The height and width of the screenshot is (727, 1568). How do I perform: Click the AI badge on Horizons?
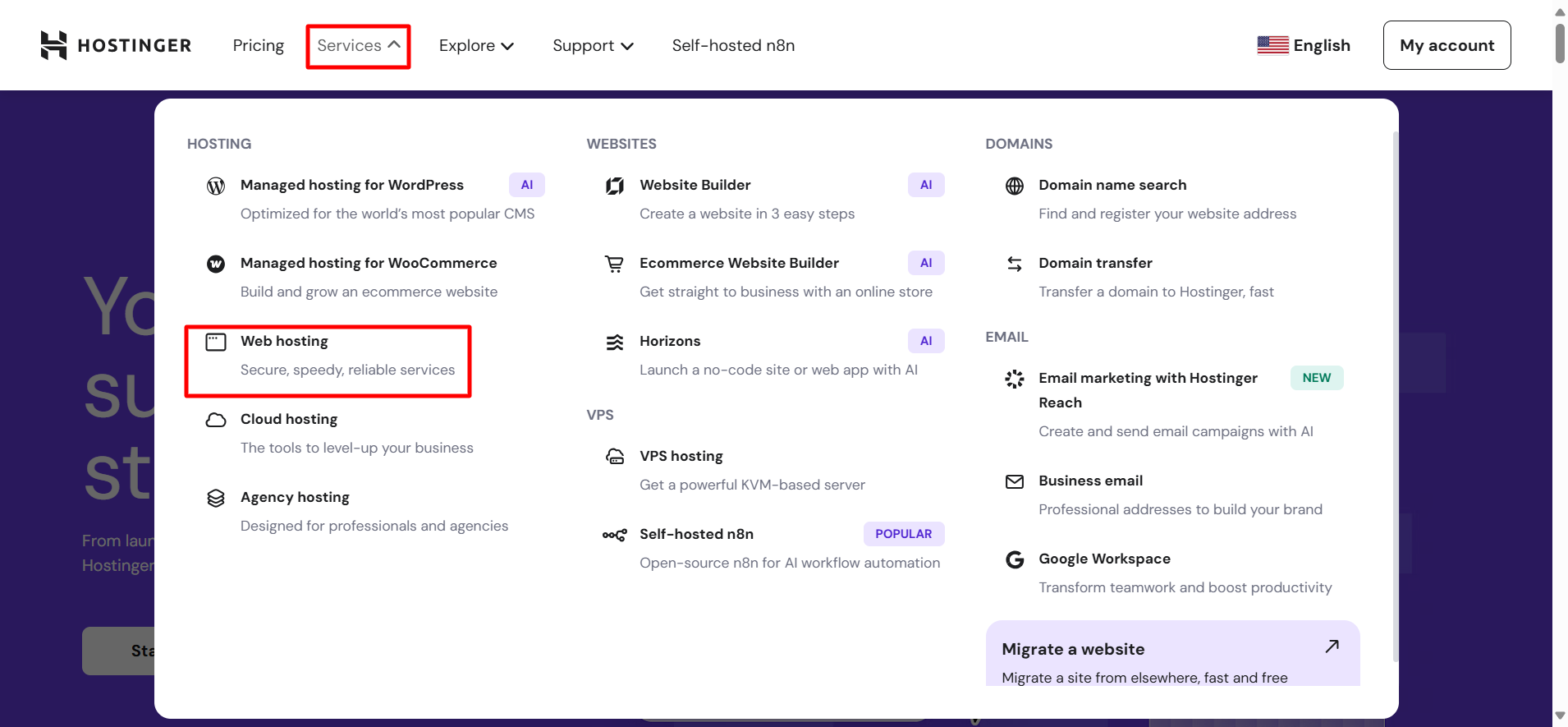coord(926,341)
